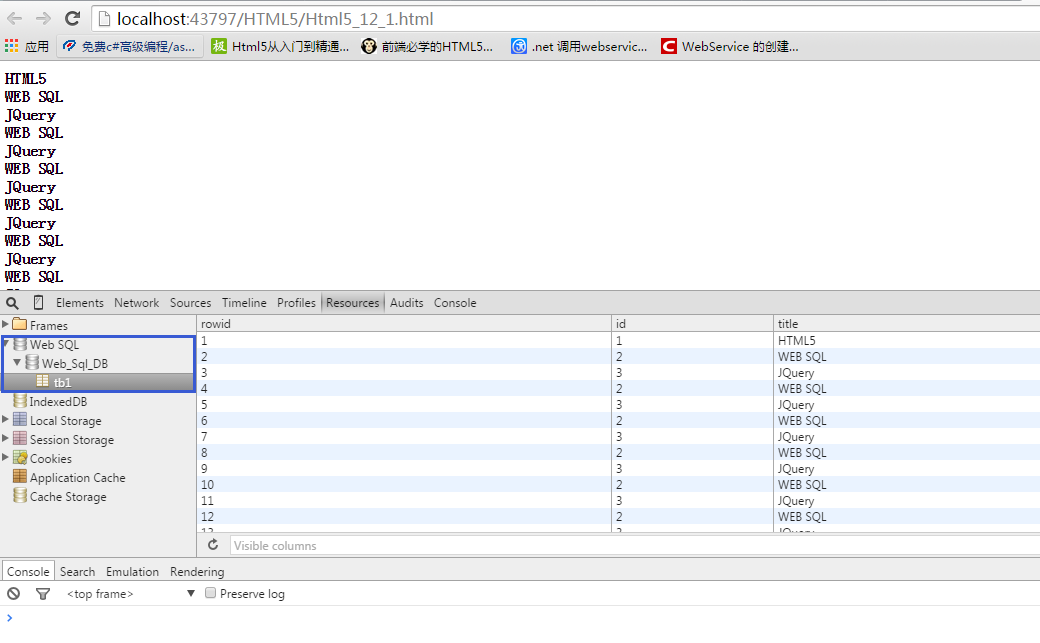Open the top Console tab
The image size is (1040, 643).
(455, 303)
